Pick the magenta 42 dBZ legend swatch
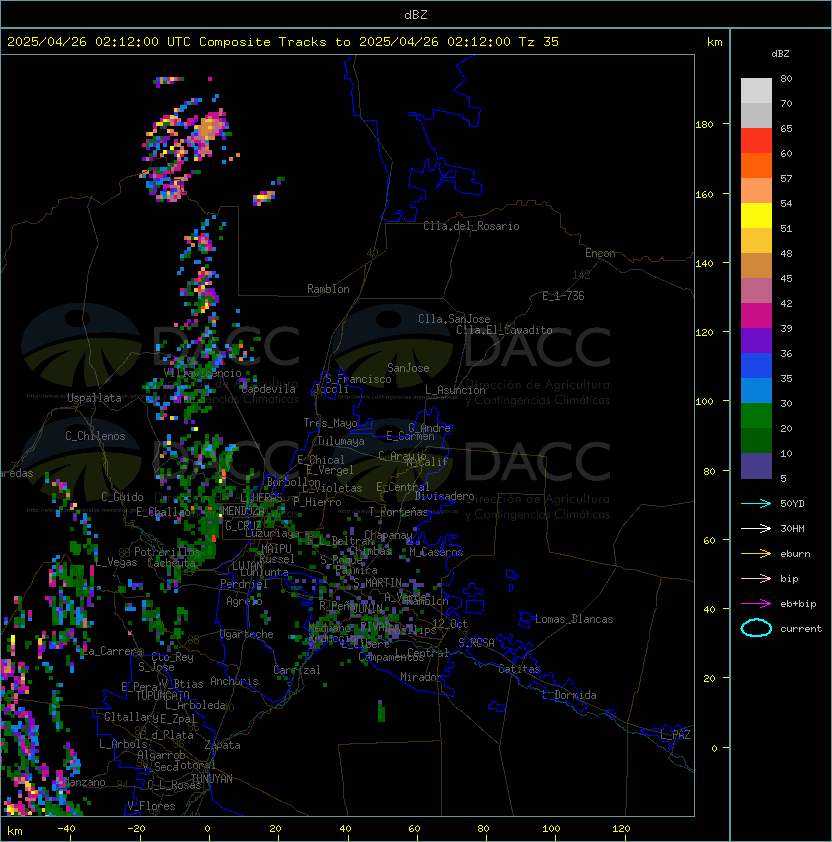 pos(756,315)
